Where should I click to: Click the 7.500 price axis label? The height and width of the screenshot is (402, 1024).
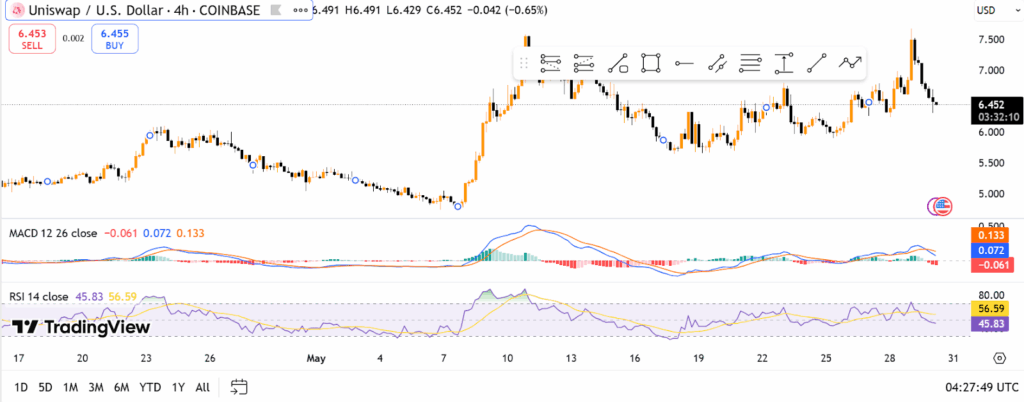991,40
